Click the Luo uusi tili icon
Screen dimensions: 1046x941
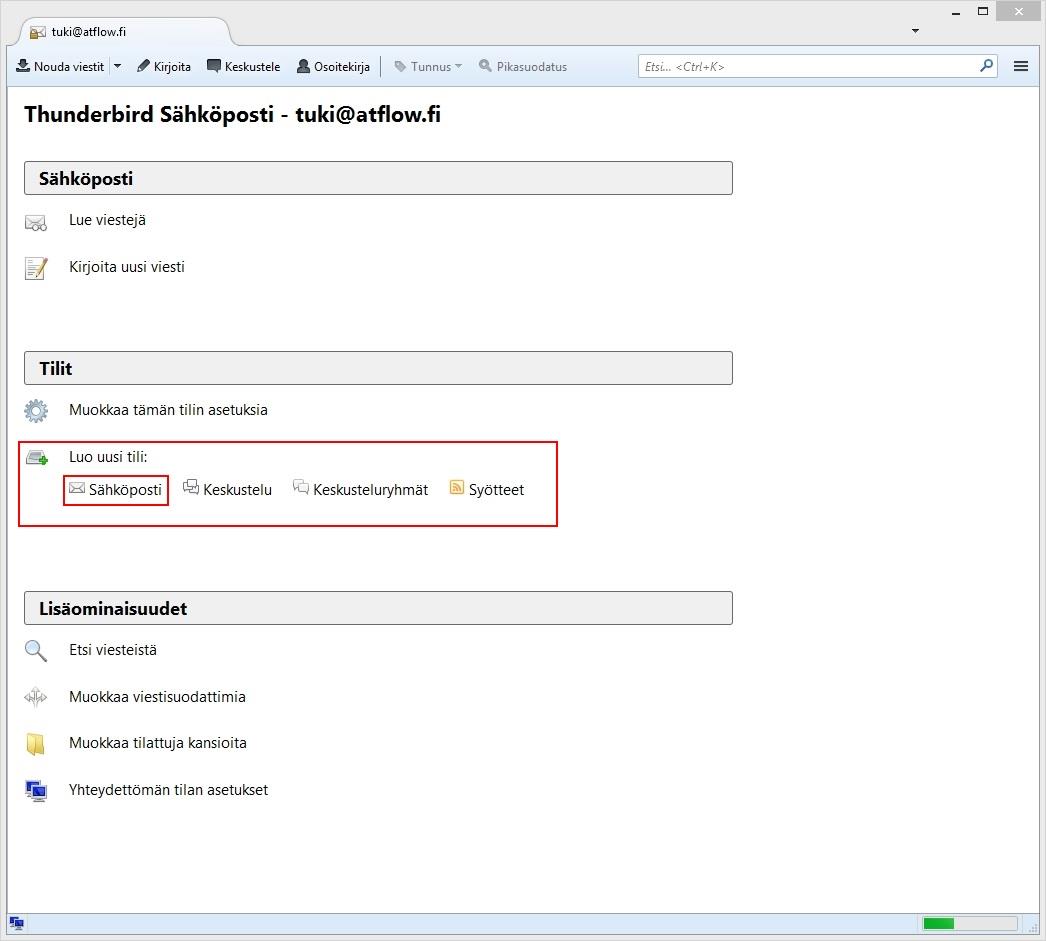37,457
